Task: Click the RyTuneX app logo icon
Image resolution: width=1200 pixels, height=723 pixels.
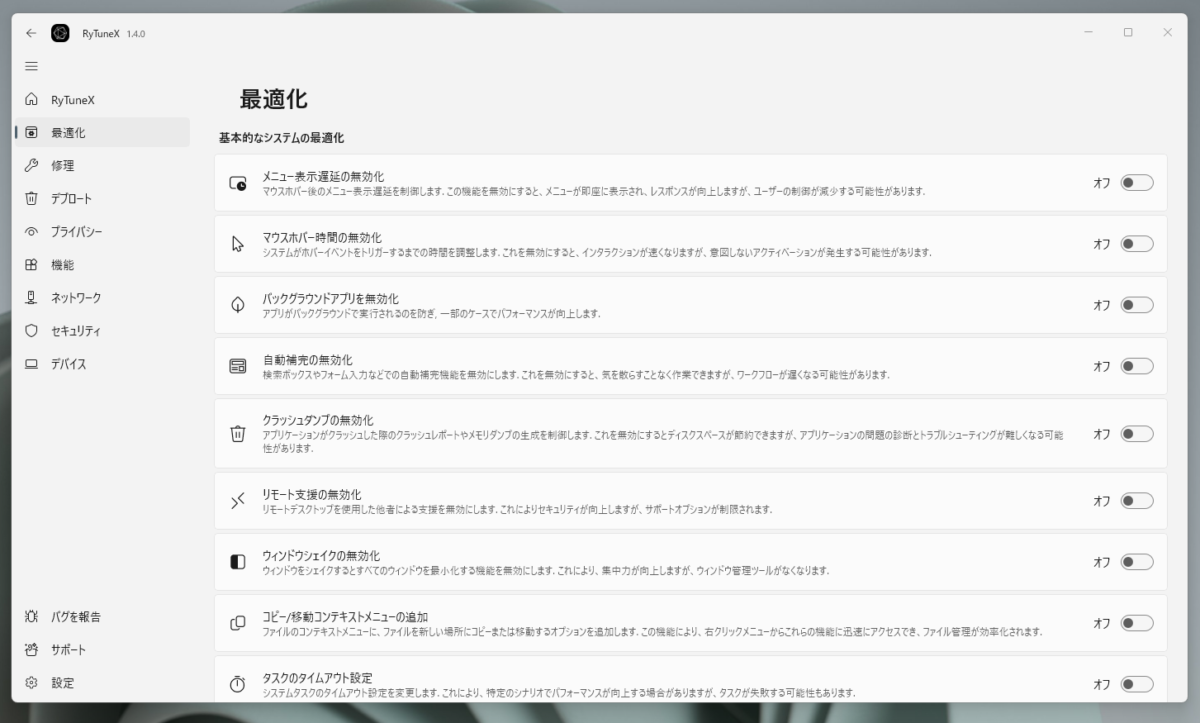Action: click(x=60, y=33)
